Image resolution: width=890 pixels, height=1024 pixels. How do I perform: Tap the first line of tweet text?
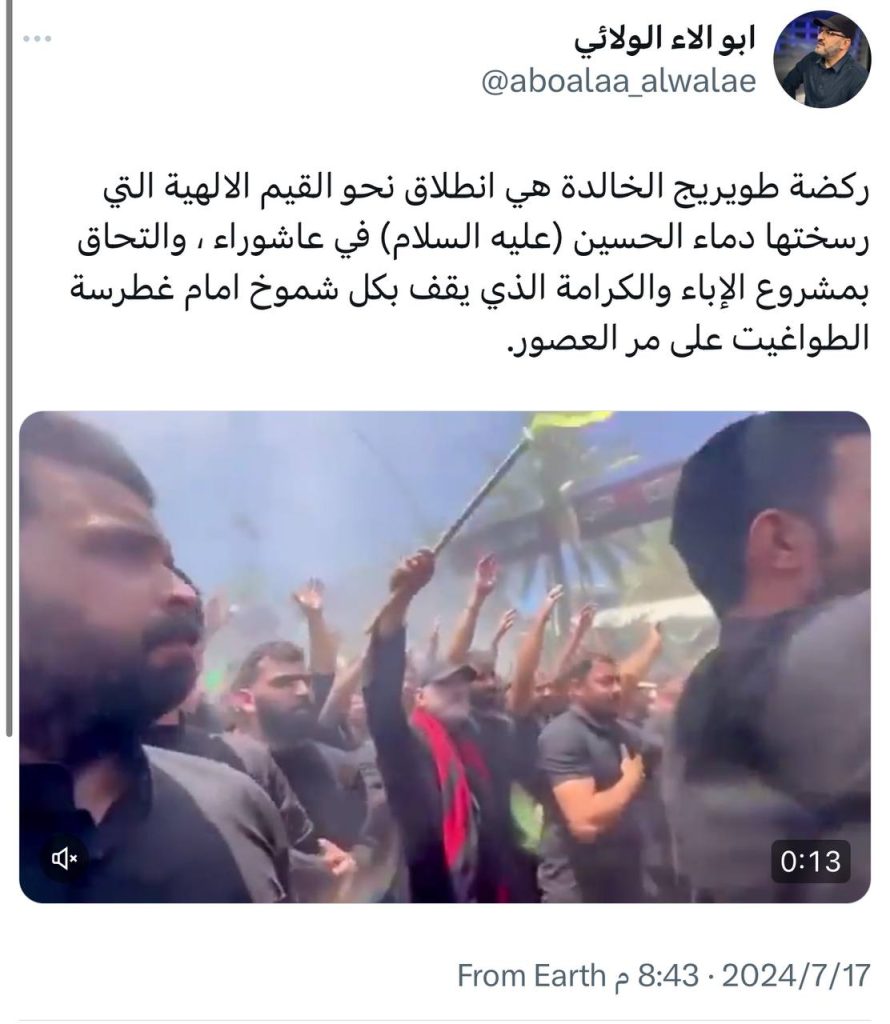tap(486, 189)
